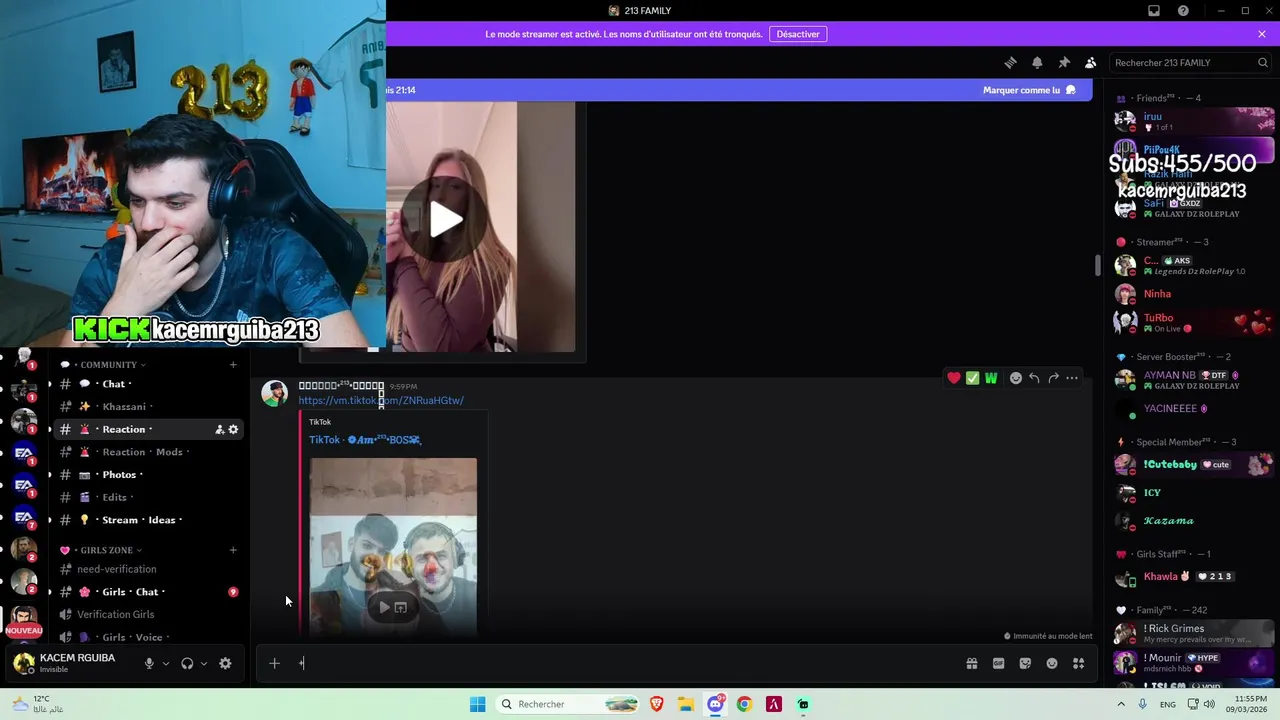
Task: Select member iruu in Friends list
Action: click(1193, 121)
